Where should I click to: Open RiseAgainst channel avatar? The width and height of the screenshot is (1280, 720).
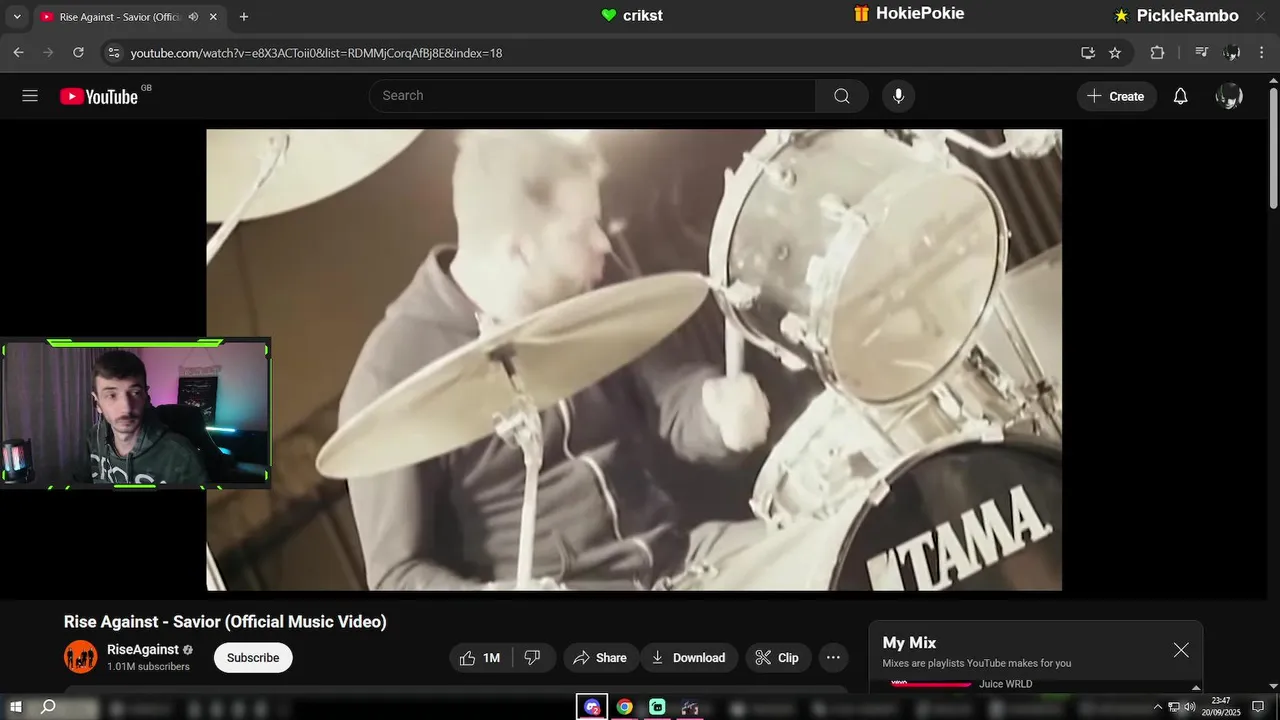(81, 657)
